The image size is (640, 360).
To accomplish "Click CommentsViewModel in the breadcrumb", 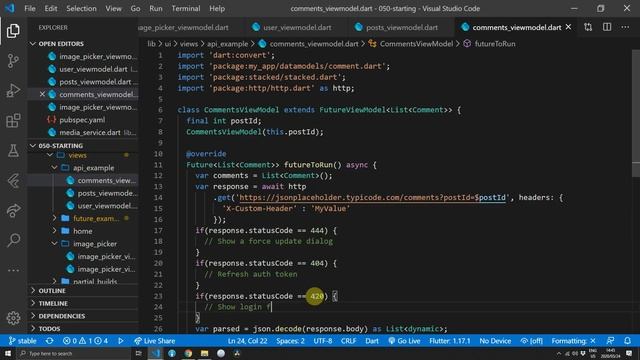I will pos(416,44).
